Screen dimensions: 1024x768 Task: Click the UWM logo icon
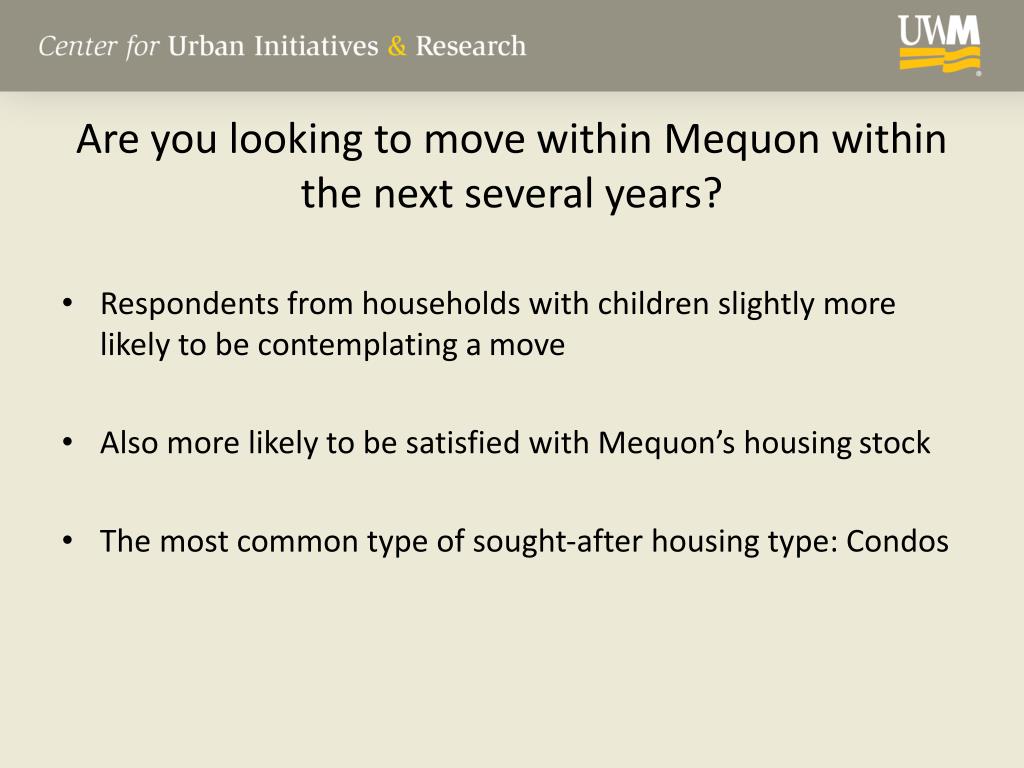[x=940, y=44]
